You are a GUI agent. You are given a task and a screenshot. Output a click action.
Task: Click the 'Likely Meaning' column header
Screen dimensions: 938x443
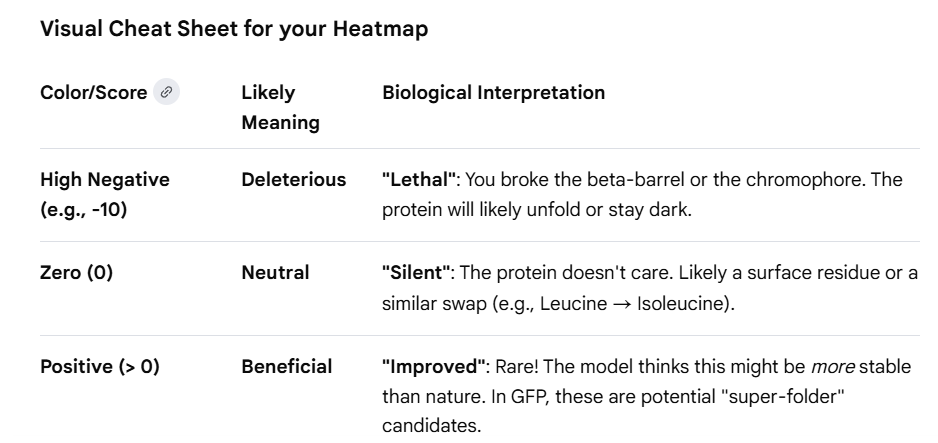pos(281,108)
